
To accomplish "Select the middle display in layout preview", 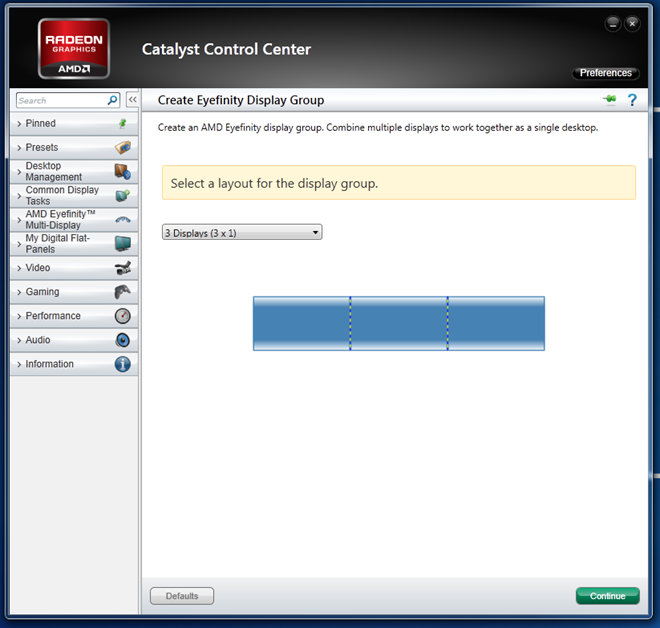I will pyautogui.click(x=399, y=323).
